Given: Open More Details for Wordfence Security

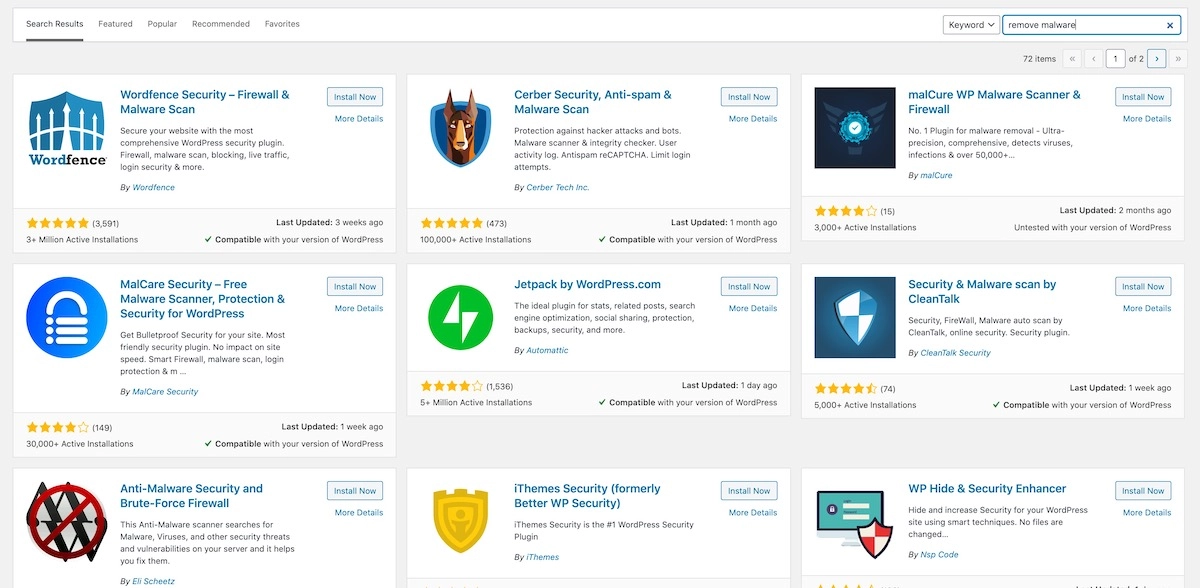Looking at the screenshot, I should (x=359, y=119).
